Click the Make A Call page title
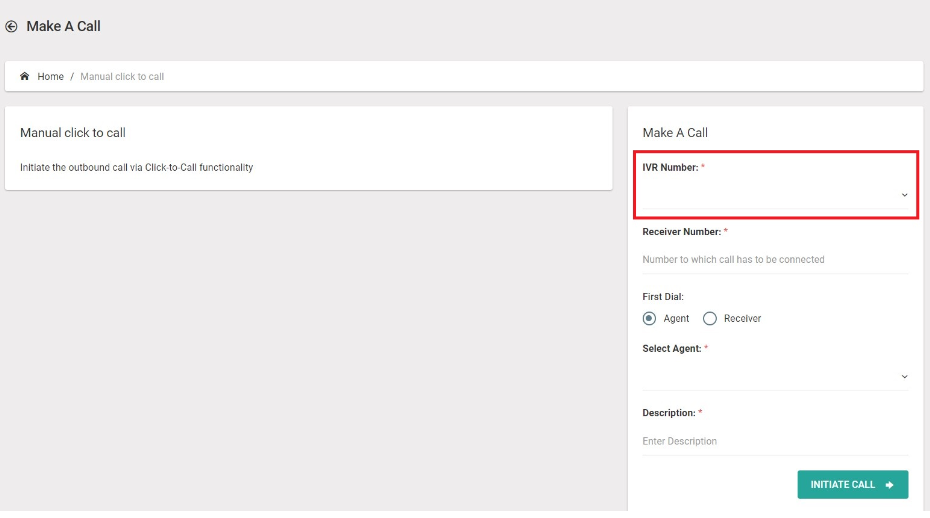Image resolution: width=930 pixels, height=518 pixels. [63, 26]
